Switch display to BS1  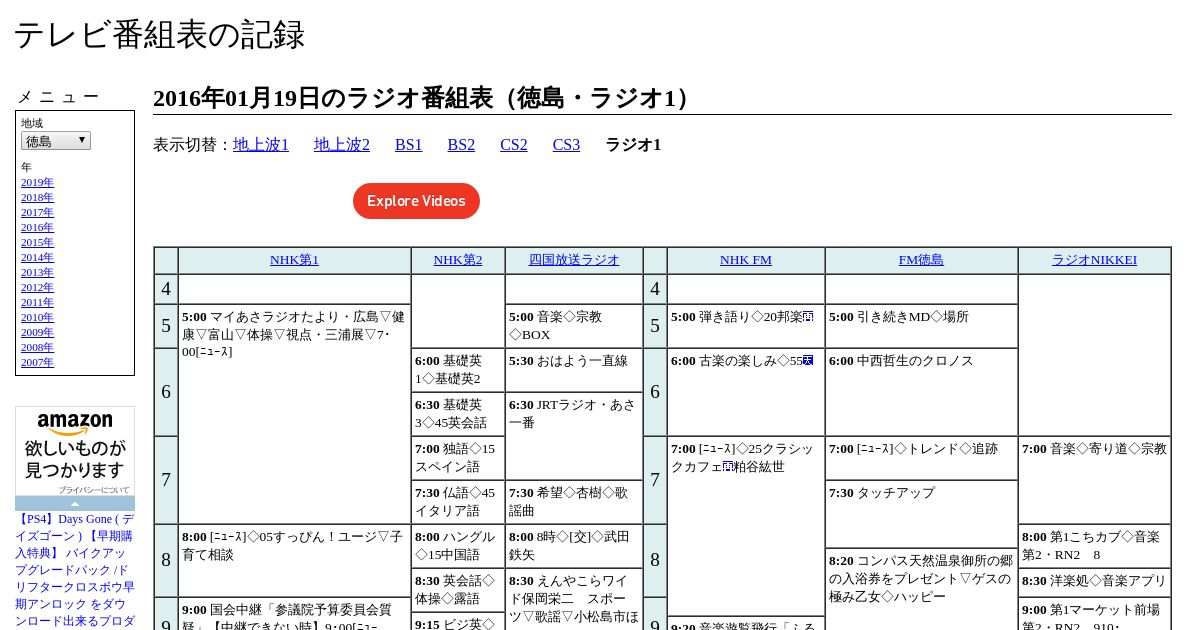(409, 145)
